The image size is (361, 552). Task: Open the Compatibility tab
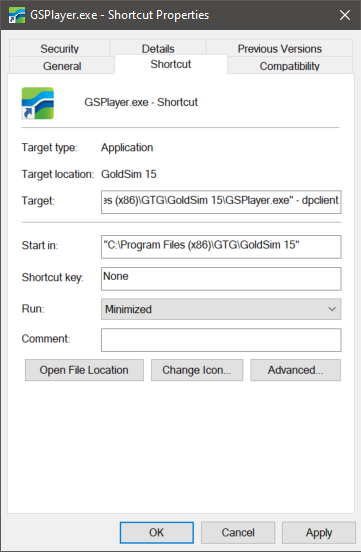coord(290,65)
